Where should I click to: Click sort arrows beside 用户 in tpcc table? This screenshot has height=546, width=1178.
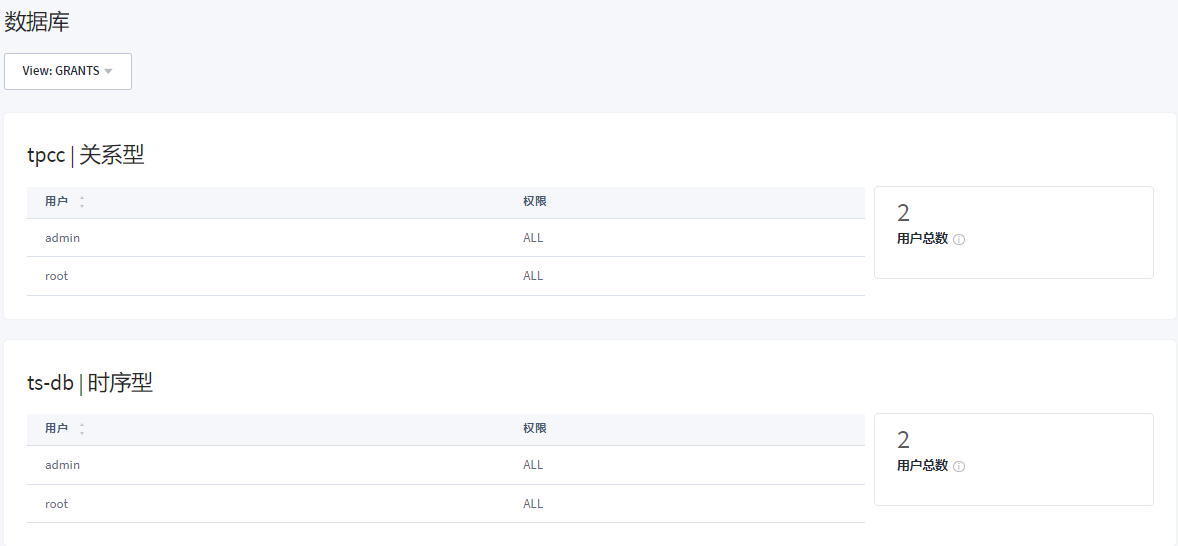pyautogui.click(x=82, y=202)
